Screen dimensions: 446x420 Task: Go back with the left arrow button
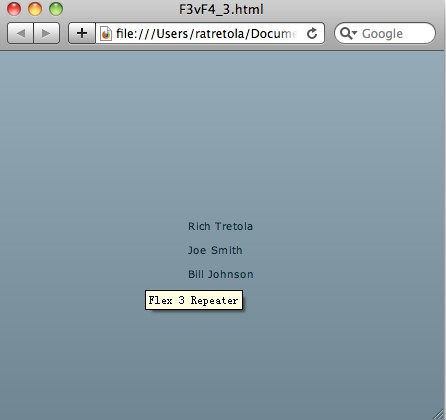coord(20,33)
